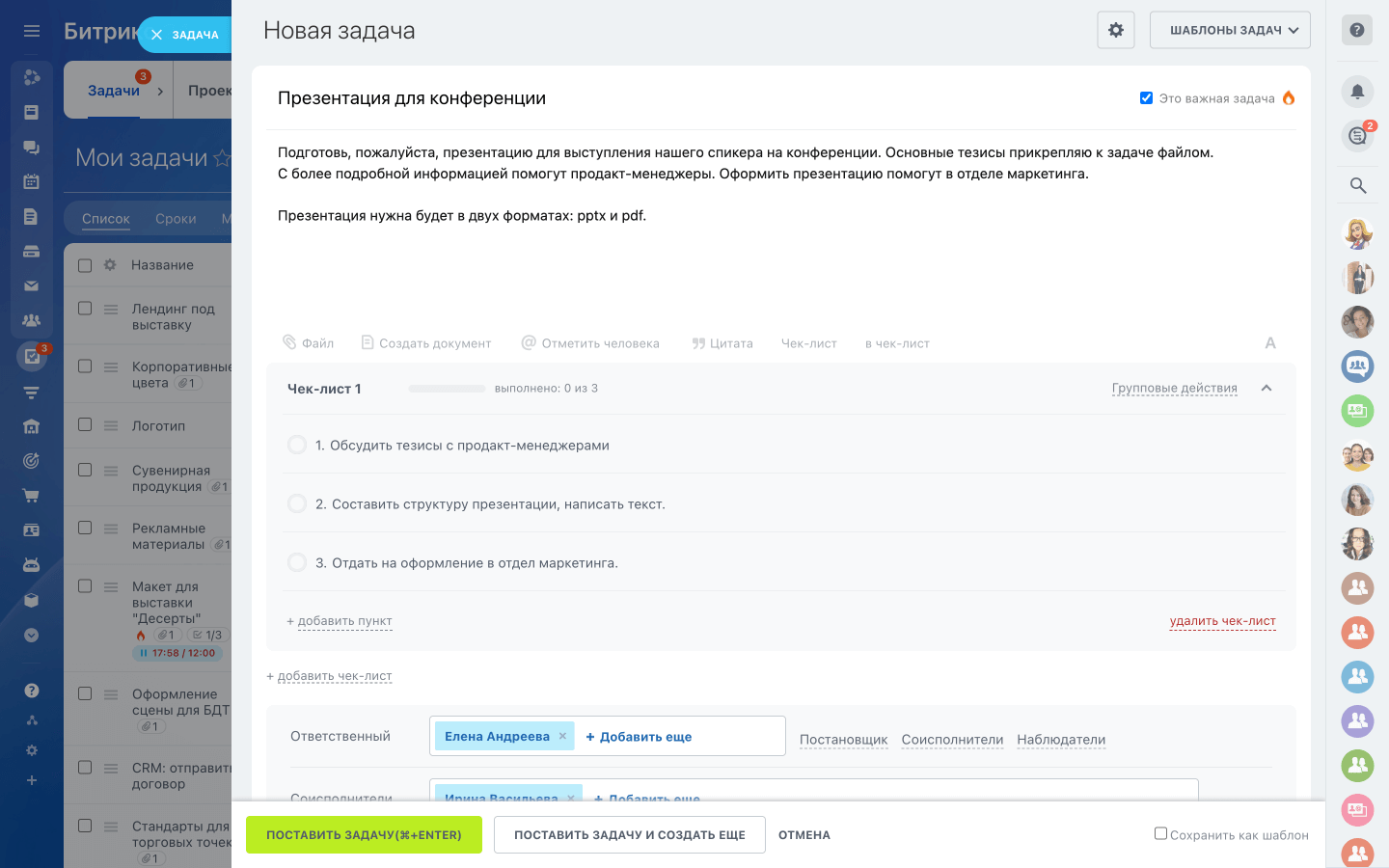Screen dimensions: 1389x868
Task: Collapse Чек-лист 1 with its chevron
Action: pyautogui.click(x=1266, y=389)
